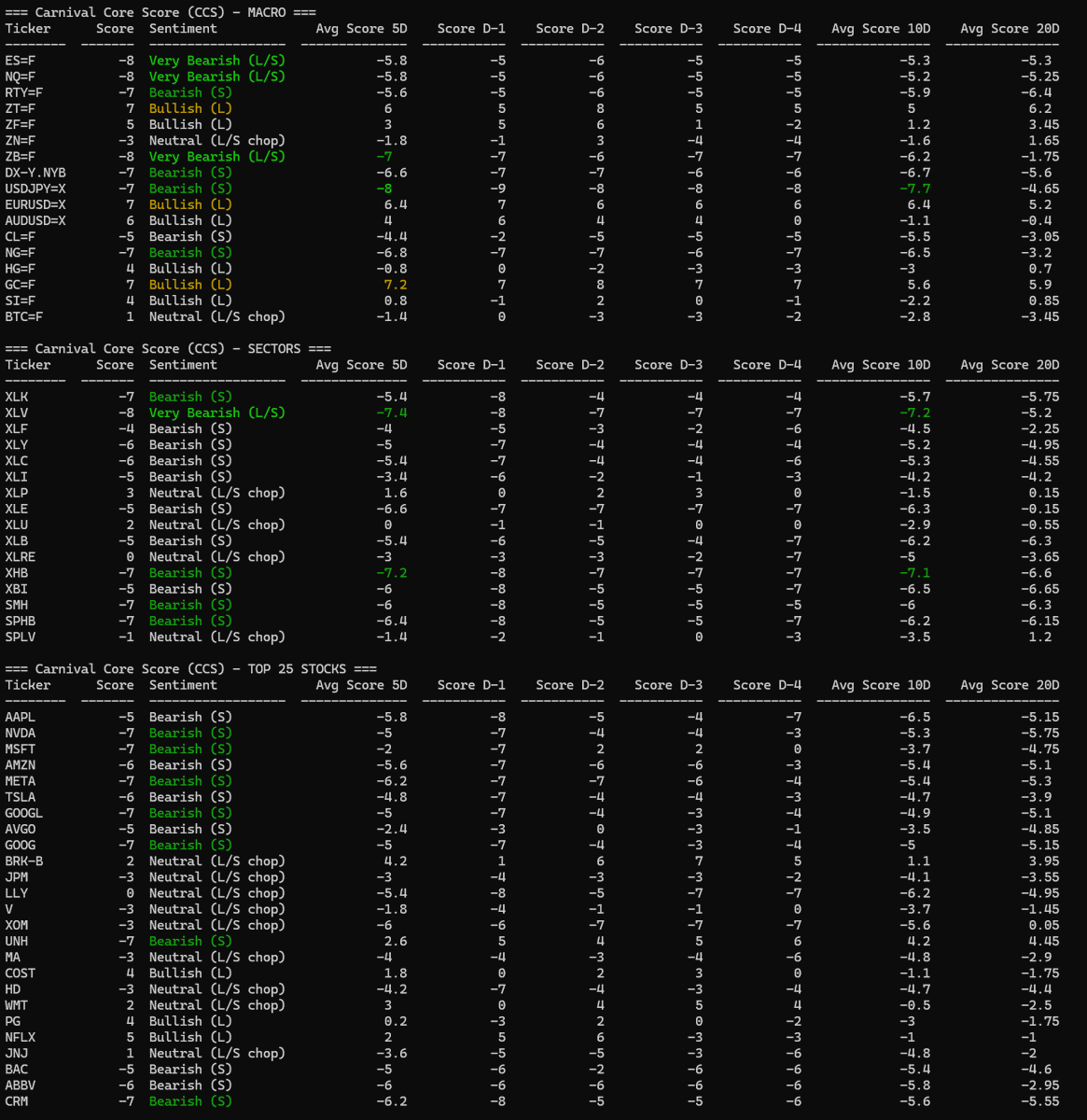Select the AUDUSD=X ticker
The width and height of the screenshot is (1087, 1120).
coord(35,220)
